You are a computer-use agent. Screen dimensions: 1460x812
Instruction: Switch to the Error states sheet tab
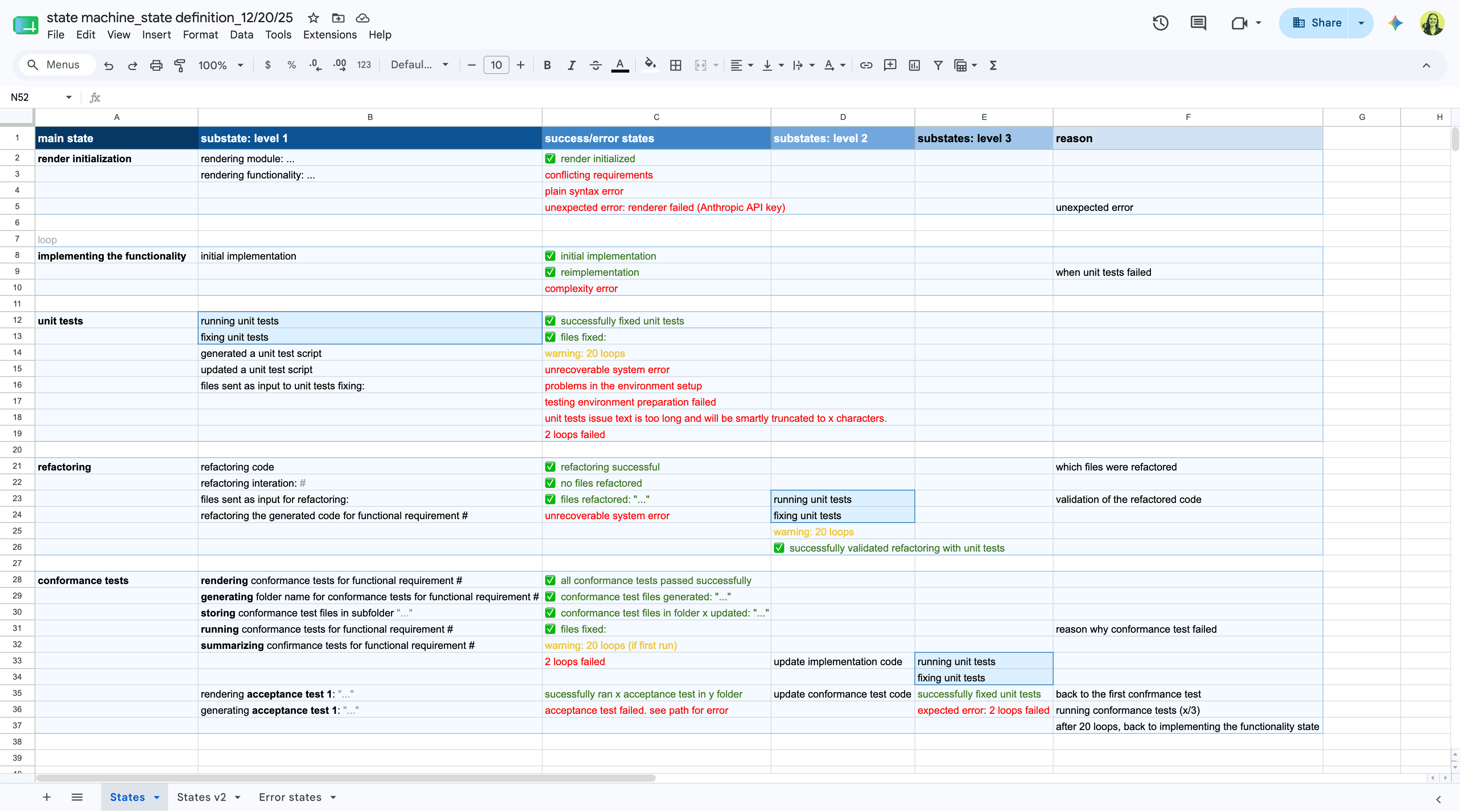290,797
